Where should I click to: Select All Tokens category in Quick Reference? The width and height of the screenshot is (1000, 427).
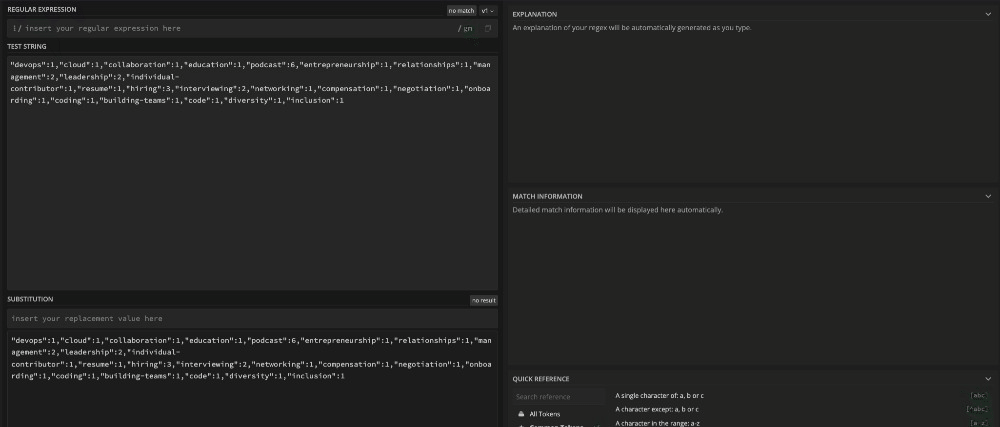pos(545,413)
